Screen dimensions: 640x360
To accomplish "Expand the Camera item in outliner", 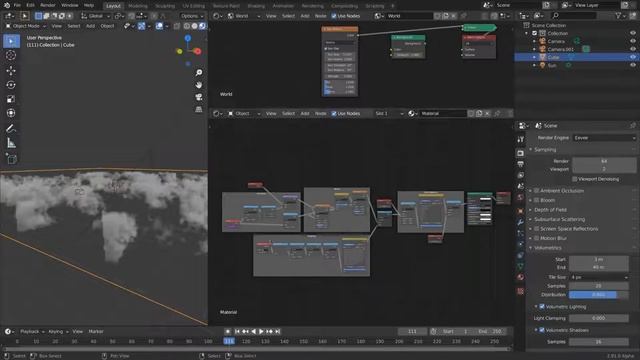I will coord(534,41).
